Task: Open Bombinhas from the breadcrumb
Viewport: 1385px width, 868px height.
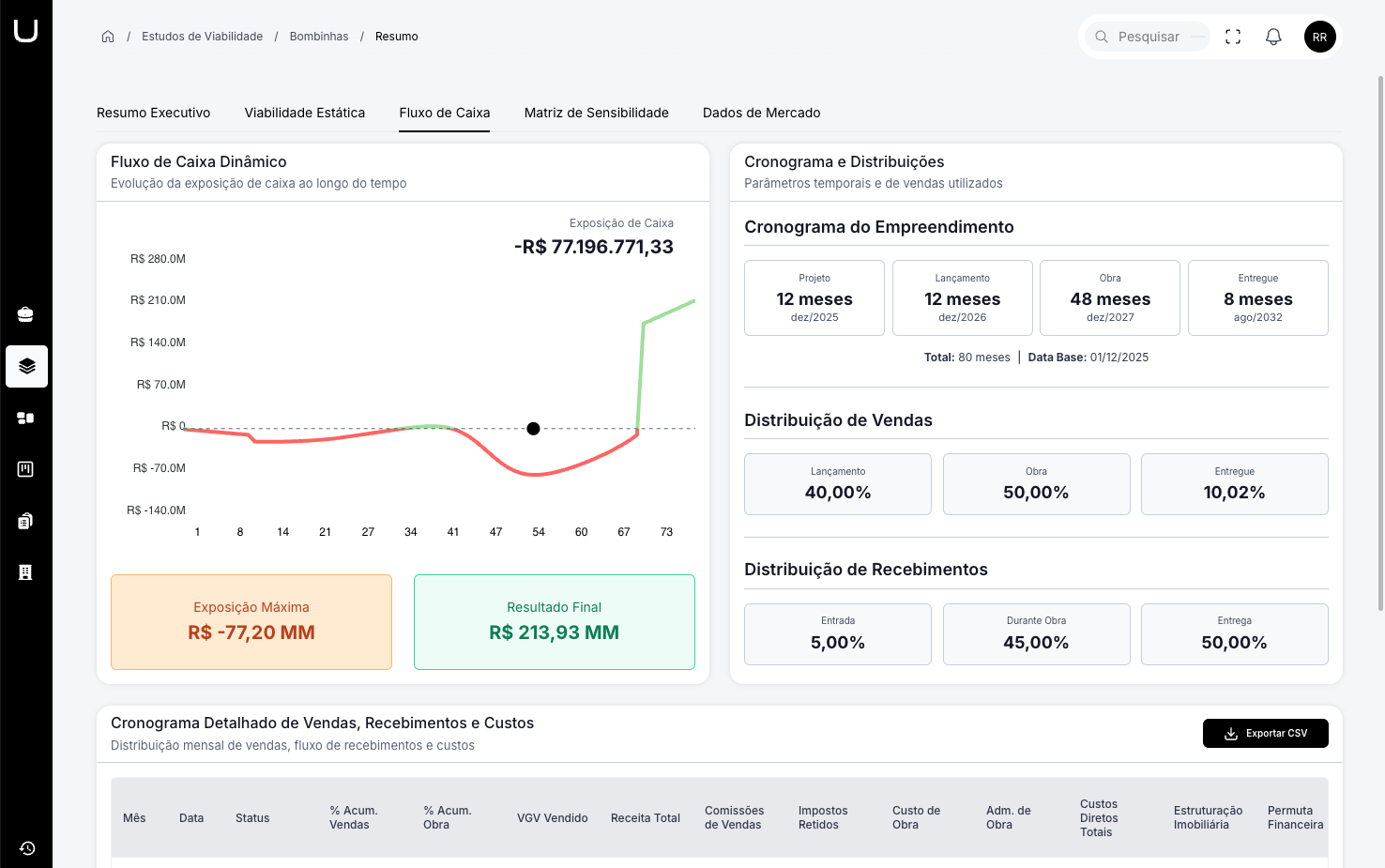Action: pos(318,36)
